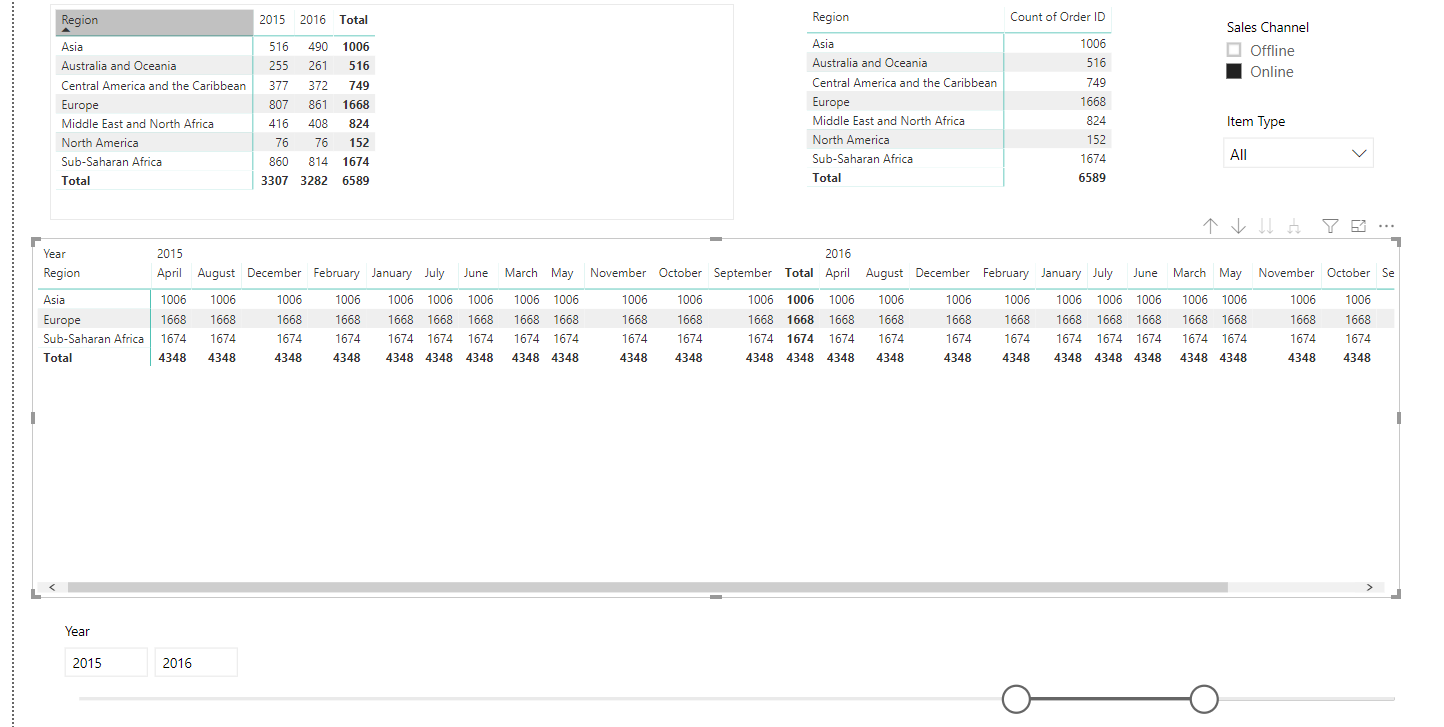
Task: Open More options ellipsis on the matrix
Action: click(1386, 226)
